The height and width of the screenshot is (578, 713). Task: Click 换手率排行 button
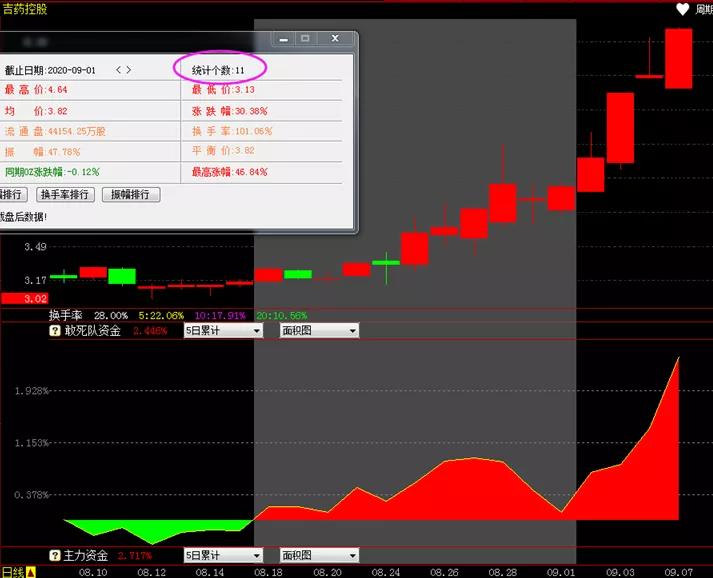pos(65,195)
